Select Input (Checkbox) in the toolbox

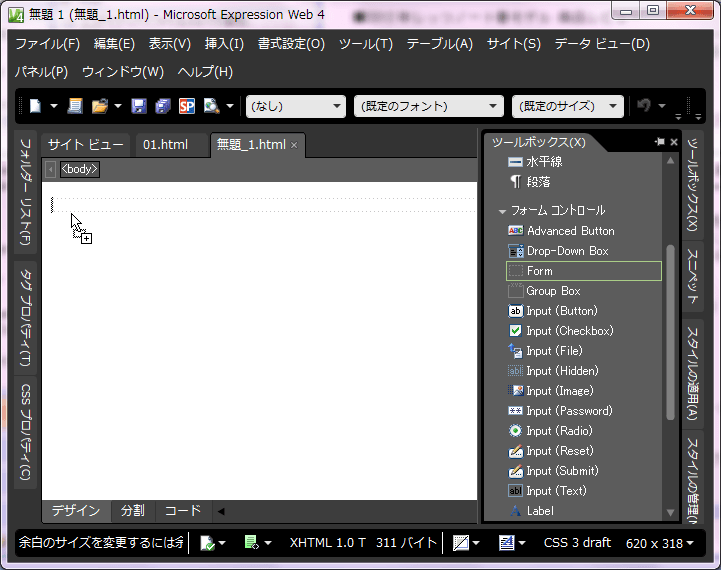[584, 331]
